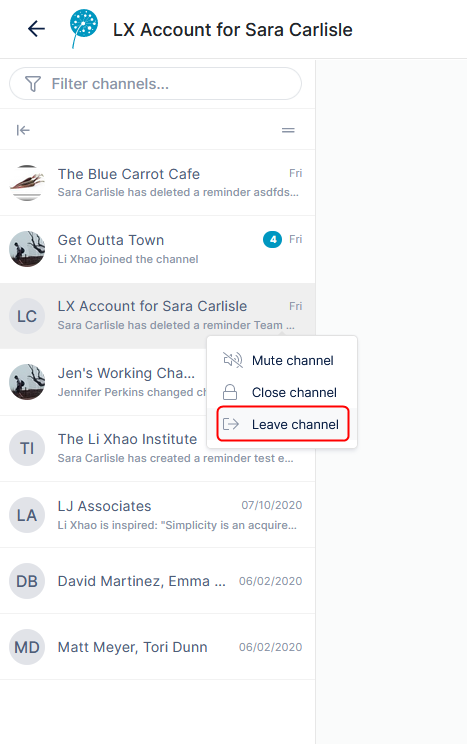Open the LJ Associates channel
This screenshot has height=744, width=467.
tap(157, 515)
